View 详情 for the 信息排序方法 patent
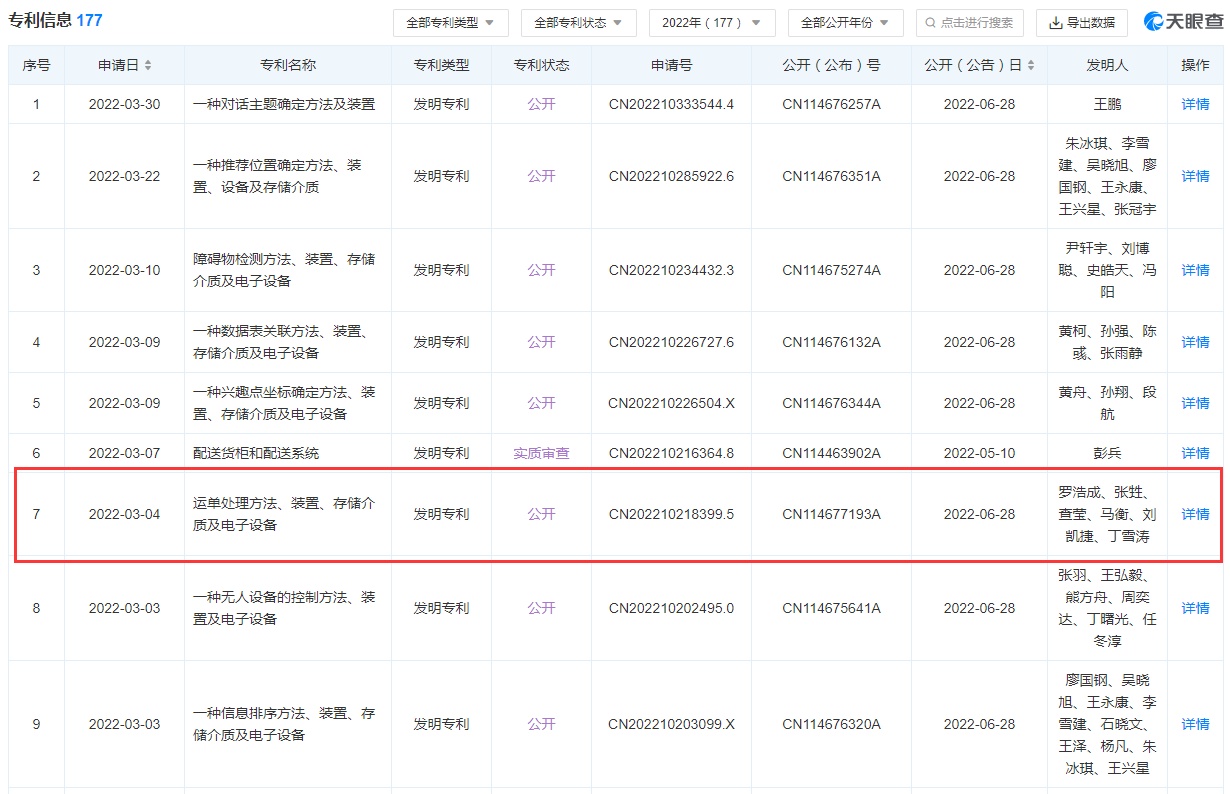Screen dimensions: 1230x794 (x=1195, y=724)
